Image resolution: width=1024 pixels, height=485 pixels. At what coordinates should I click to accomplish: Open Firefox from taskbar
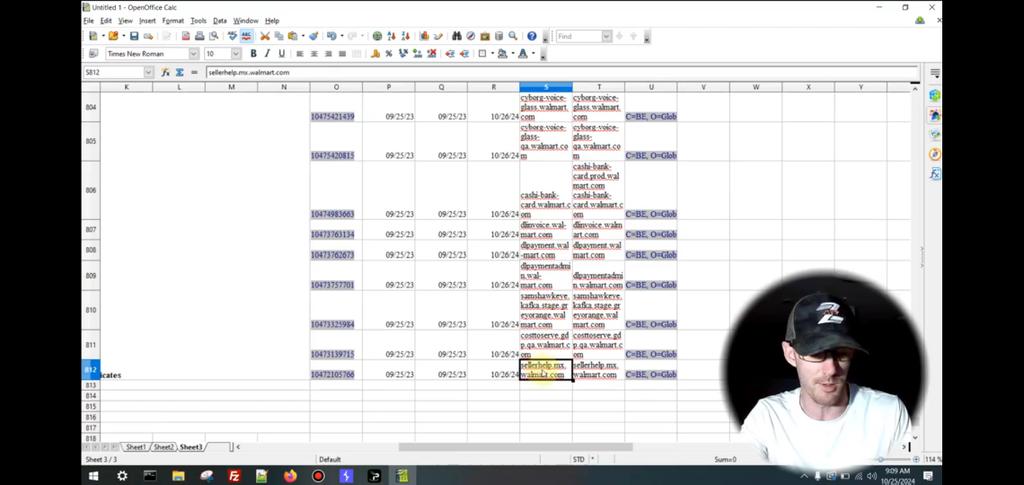(290, 476)
